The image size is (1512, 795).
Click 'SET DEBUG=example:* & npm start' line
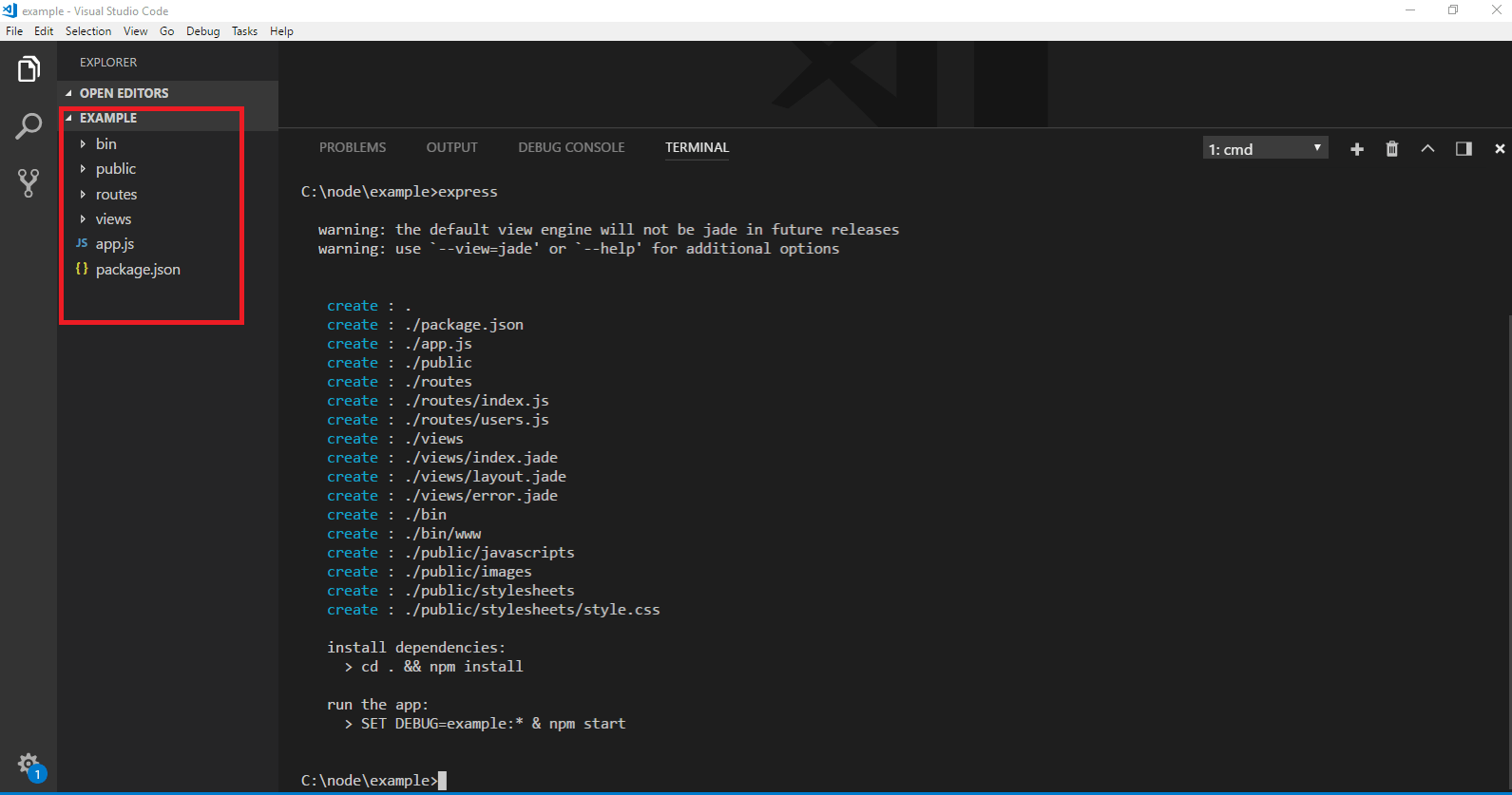493,724
